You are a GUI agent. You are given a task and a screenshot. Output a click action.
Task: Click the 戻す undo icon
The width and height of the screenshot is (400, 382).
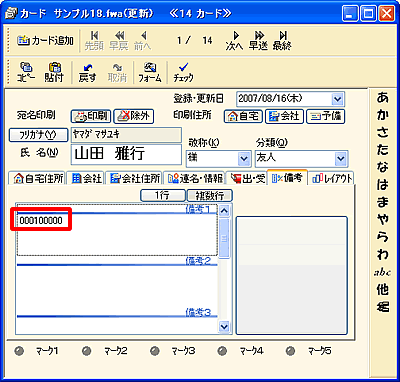coord(87,72)
